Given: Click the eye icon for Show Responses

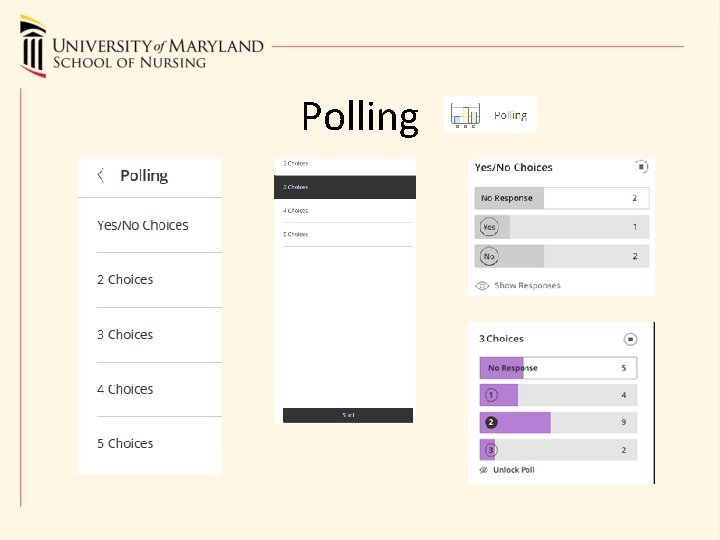Looking at the screenshot, I should click(482, 286).
